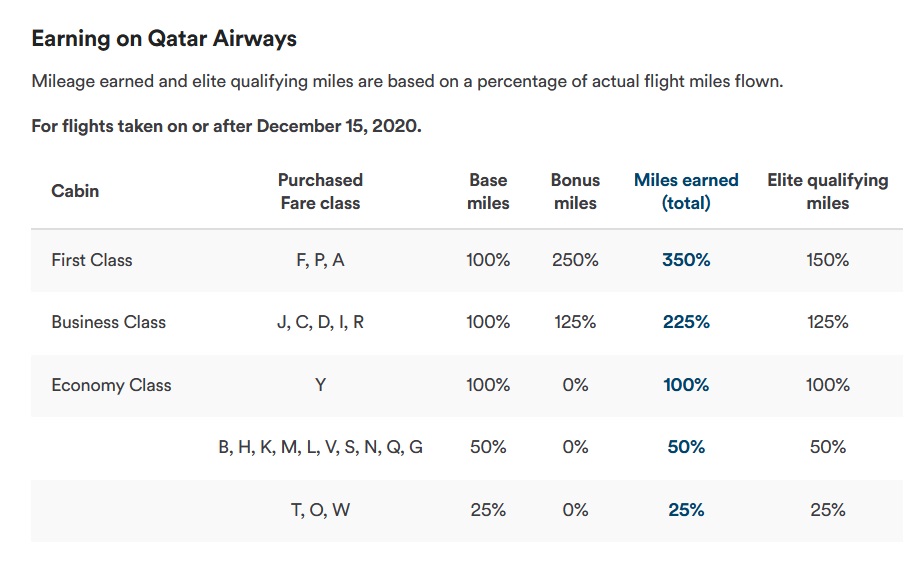Click the 350% total miles earned value
The image size is (922, 571).
(x=686, y=260)
